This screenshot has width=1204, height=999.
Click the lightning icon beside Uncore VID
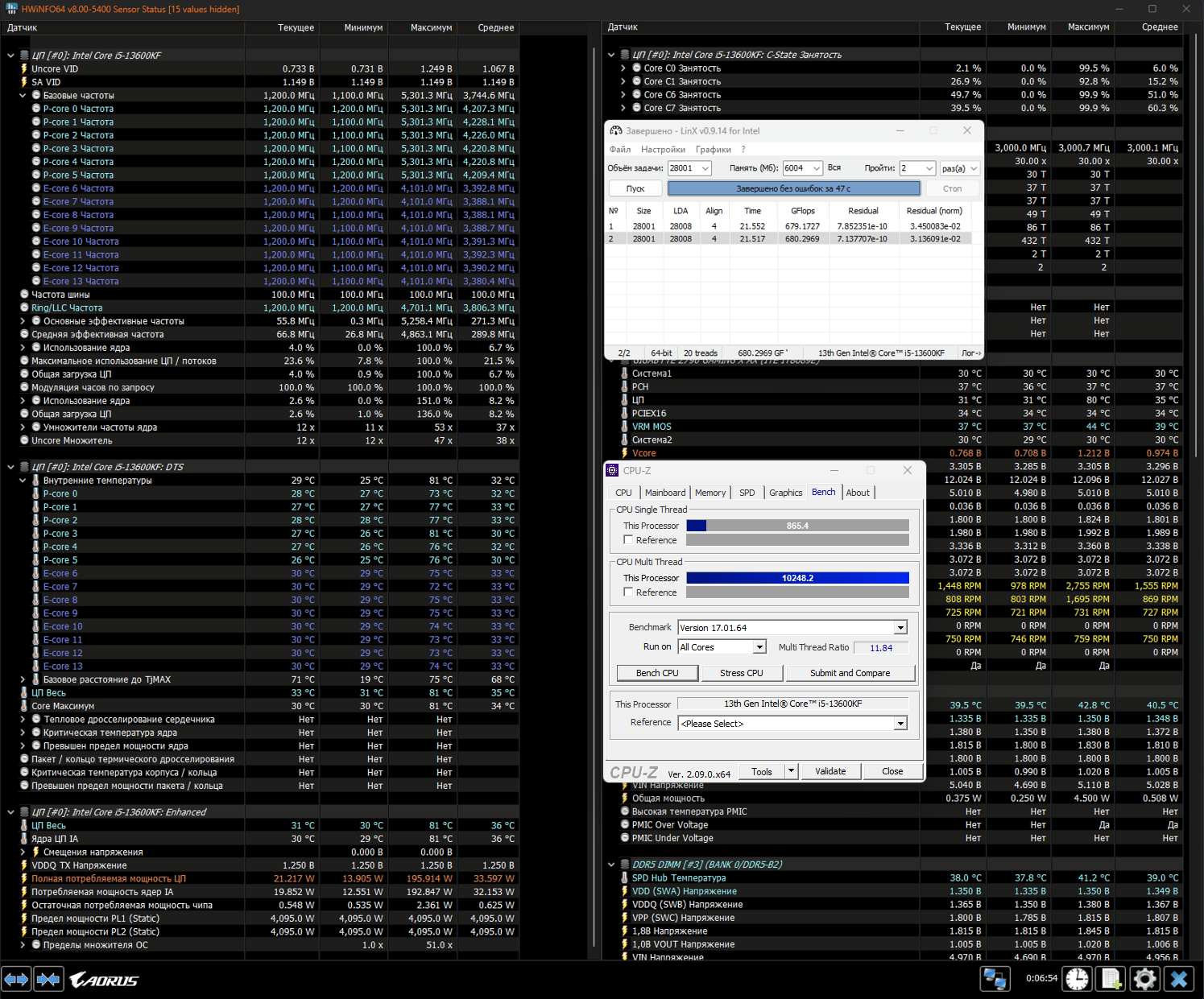click(x=24, y=69)
